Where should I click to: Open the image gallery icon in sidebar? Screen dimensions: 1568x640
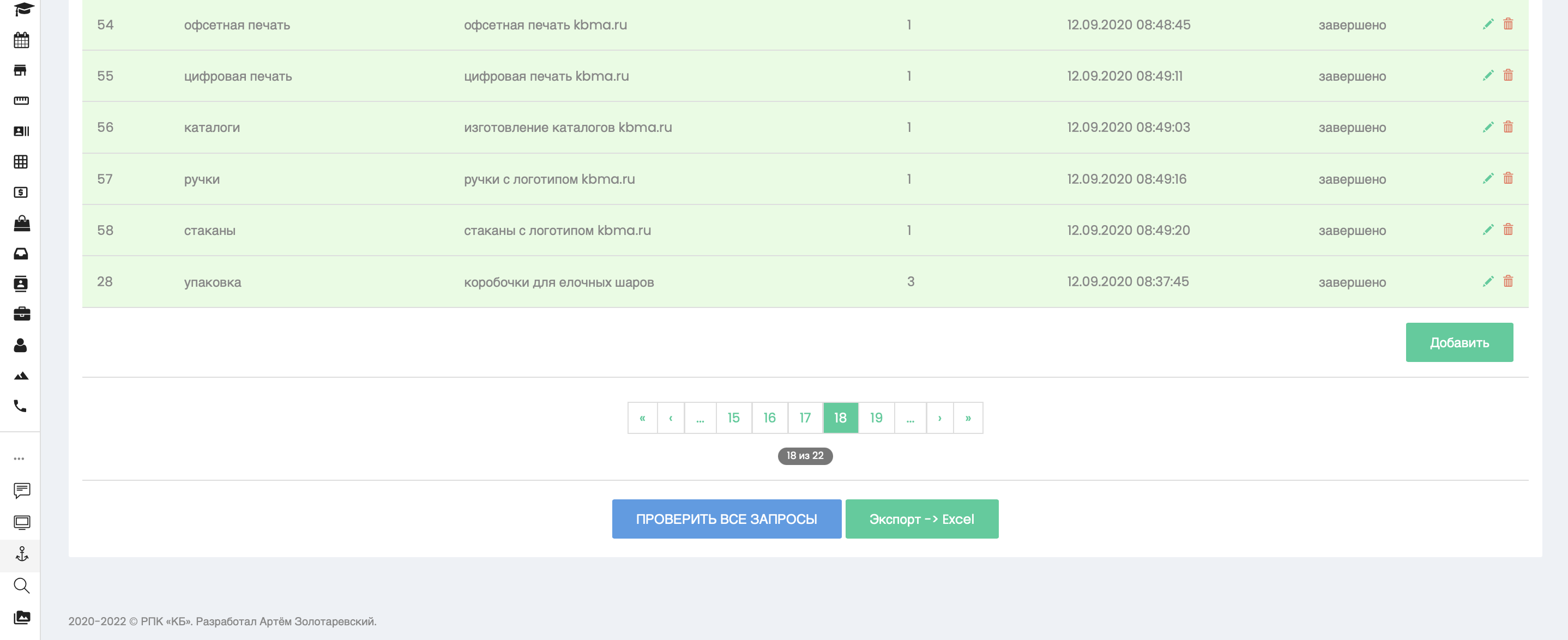[22, 617]
